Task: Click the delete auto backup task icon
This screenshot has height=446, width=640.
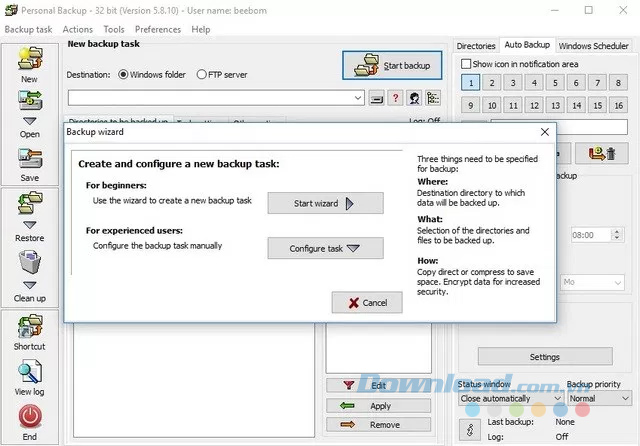Action: pyautogui.click(x=602, y=153)
